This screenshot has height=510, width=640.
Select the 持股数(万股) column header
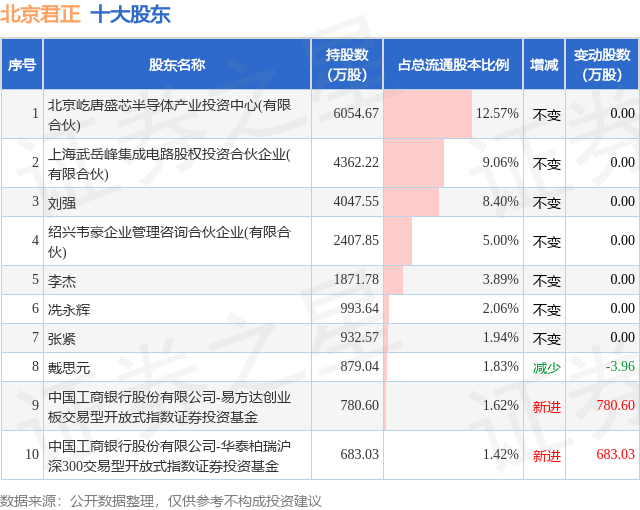[347, 64]
